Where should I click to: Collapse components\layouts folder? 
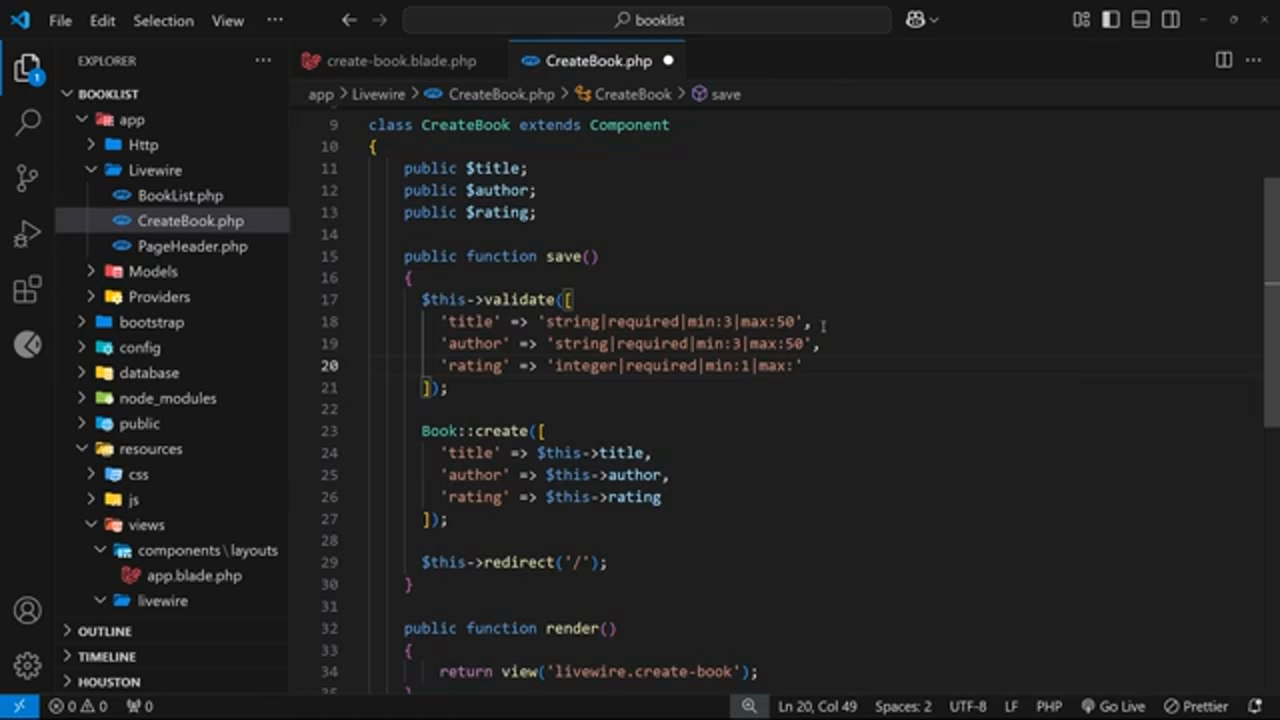click(207, 550)
